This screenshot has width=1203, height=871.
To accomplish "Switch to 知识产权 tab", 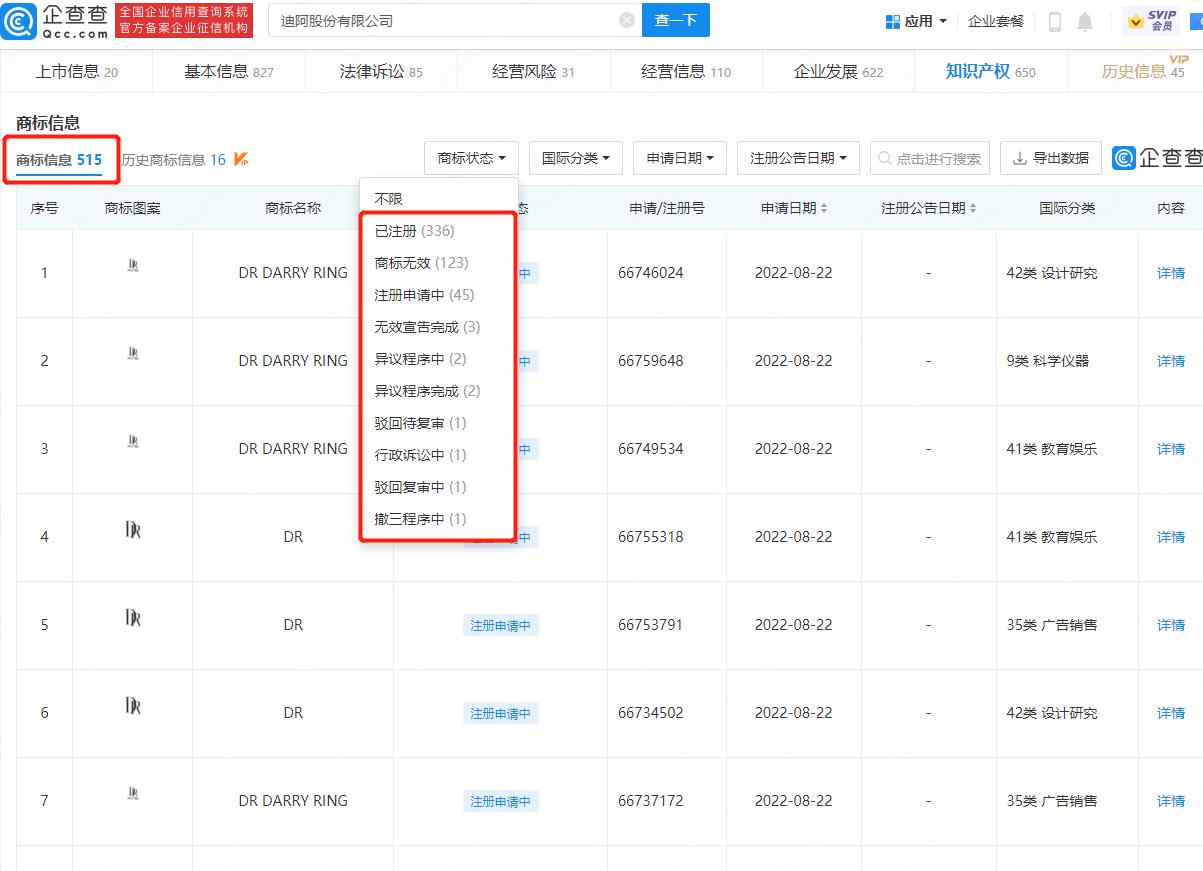I will [x=991, y=72].
